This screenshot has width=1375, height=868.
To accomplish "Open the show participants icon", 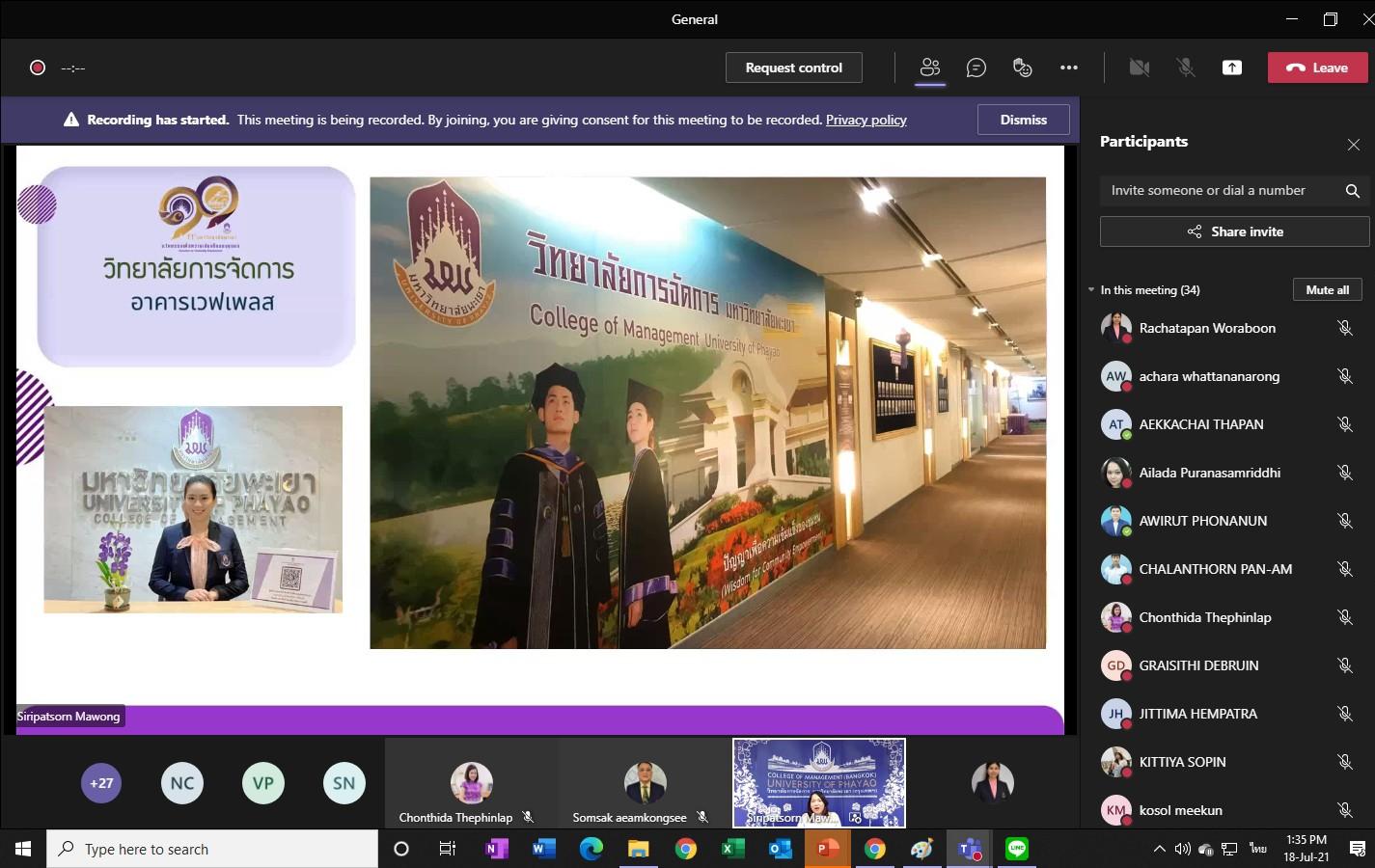I will coord(930,68).
